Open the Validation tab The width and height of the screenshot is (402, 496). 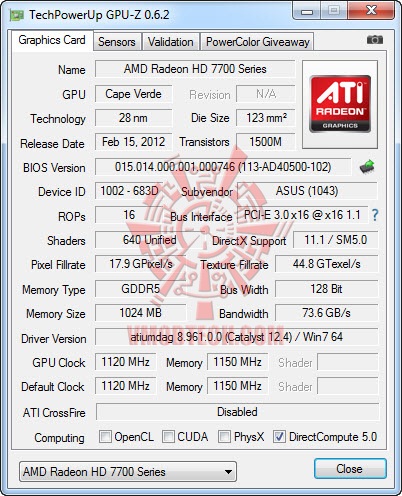coord(171,42)
